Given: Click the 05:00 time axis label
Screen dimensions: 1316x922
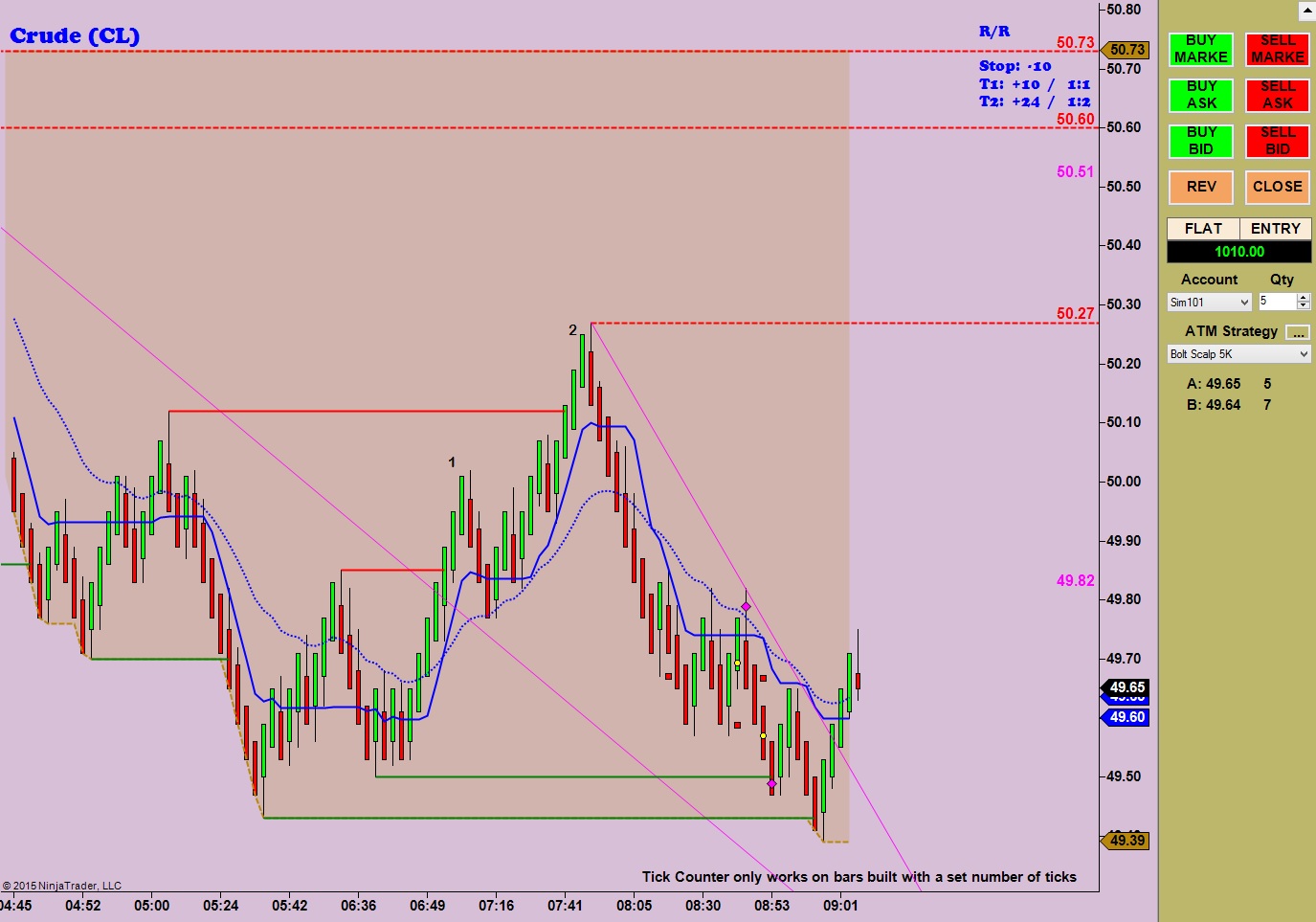Looking at the screenshot, I should 151,906.
